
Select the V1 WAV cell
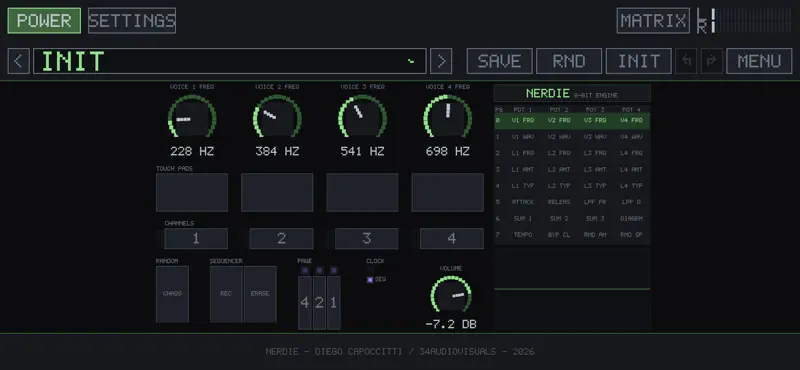click(x=522, y=137)
